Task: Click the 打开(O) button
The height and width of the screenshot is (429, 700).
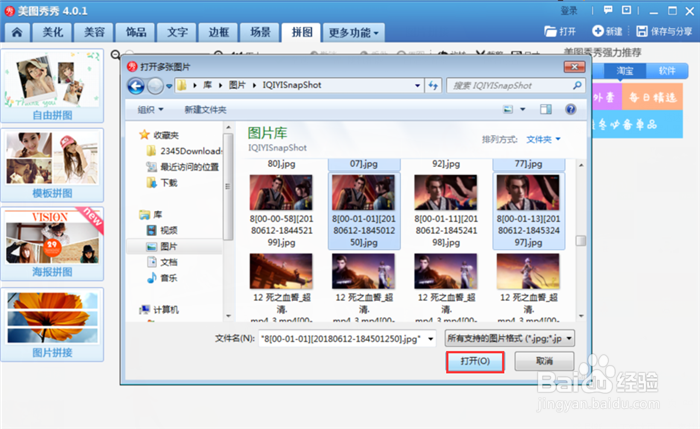Action: click(475, 361)
